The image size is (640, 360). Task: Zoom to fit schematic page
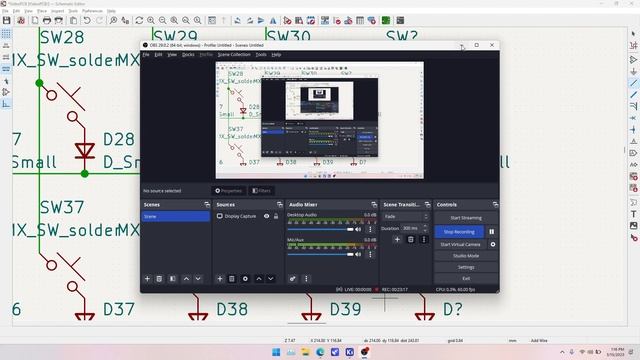tap(174, 20)
